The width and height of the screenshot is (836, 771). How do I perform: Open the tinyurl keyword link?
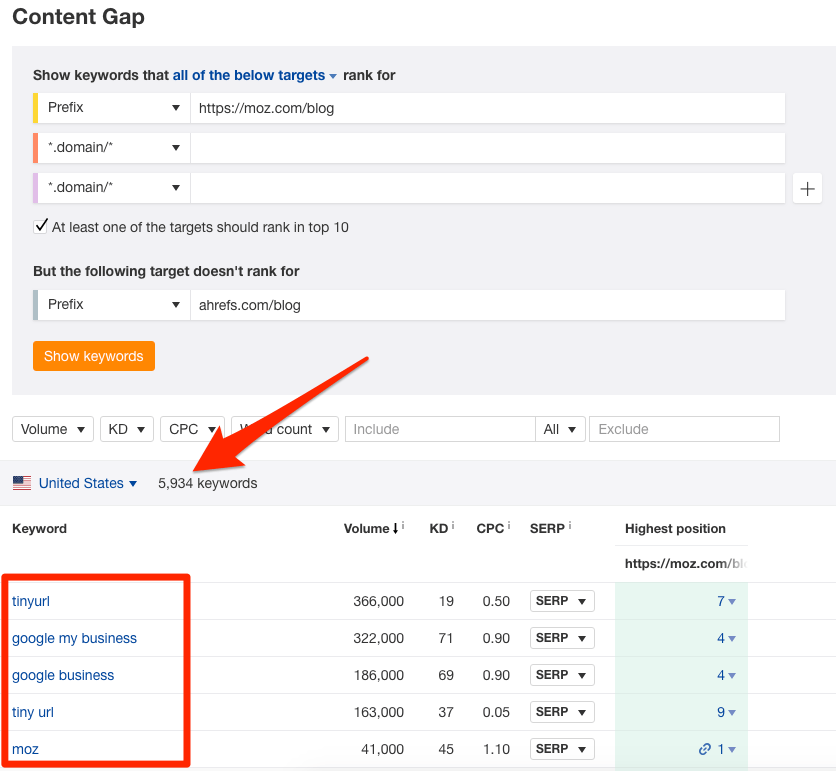point(31,601)
